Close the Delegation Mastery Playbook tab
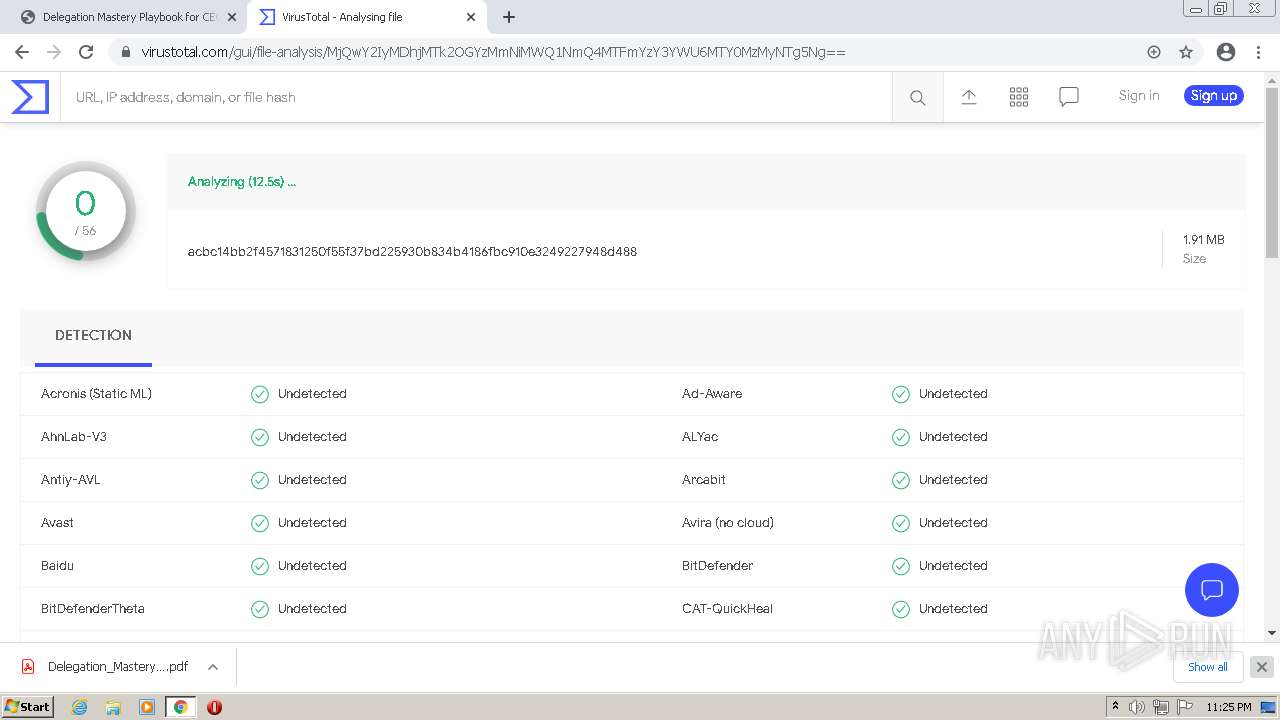This screenshot has height=720, width=1280. coord(231,17)
